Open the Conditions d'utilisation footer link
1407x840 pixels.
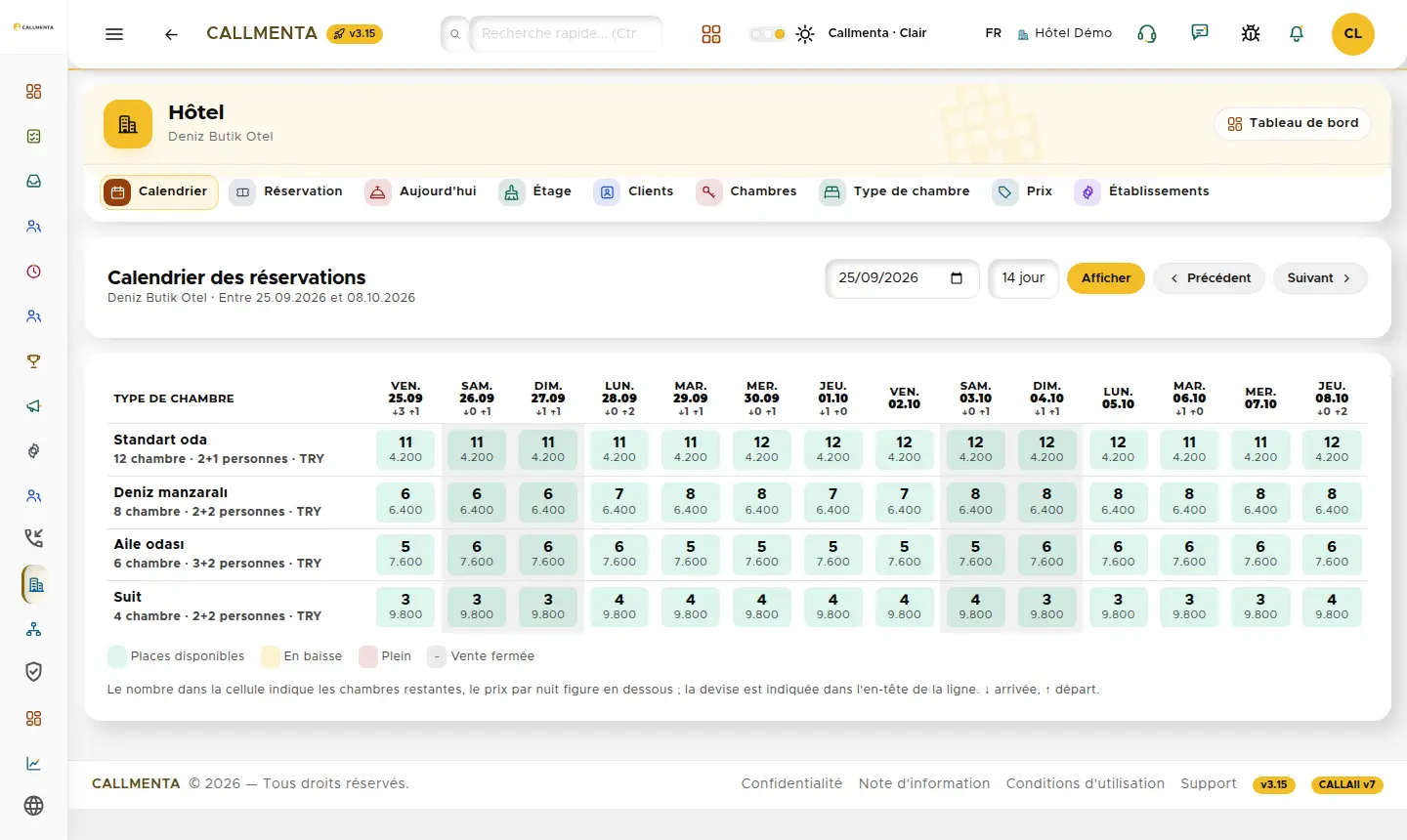click(x=1086, y=783)
